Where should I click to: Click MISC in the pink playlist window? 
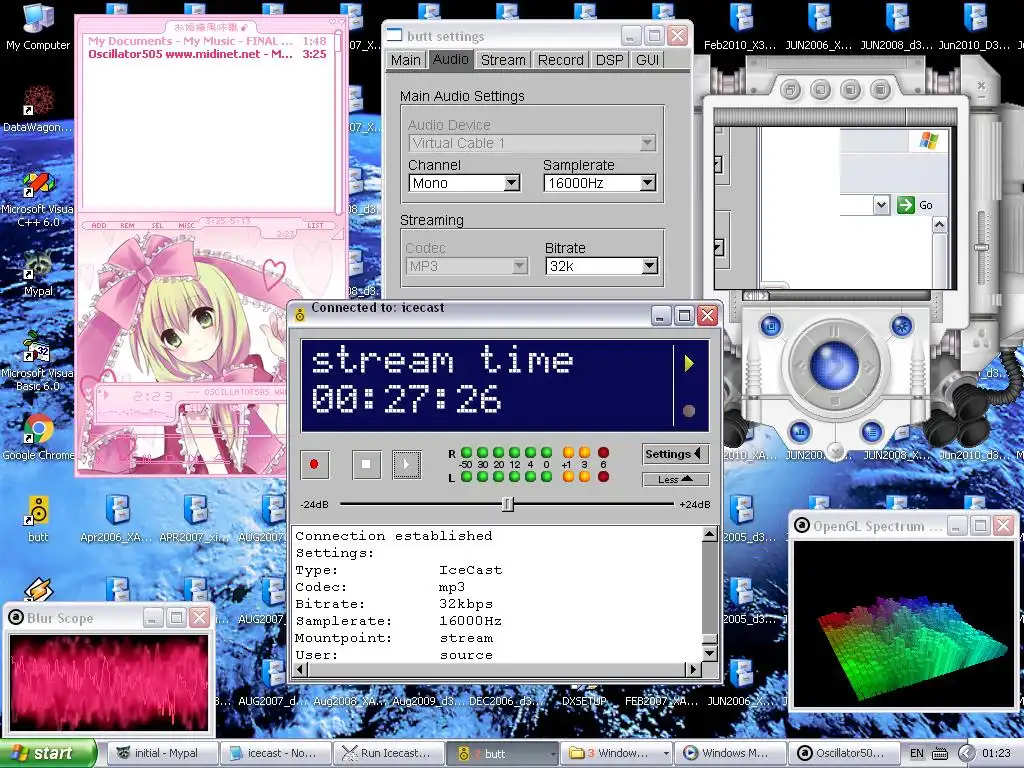[187, 225]
